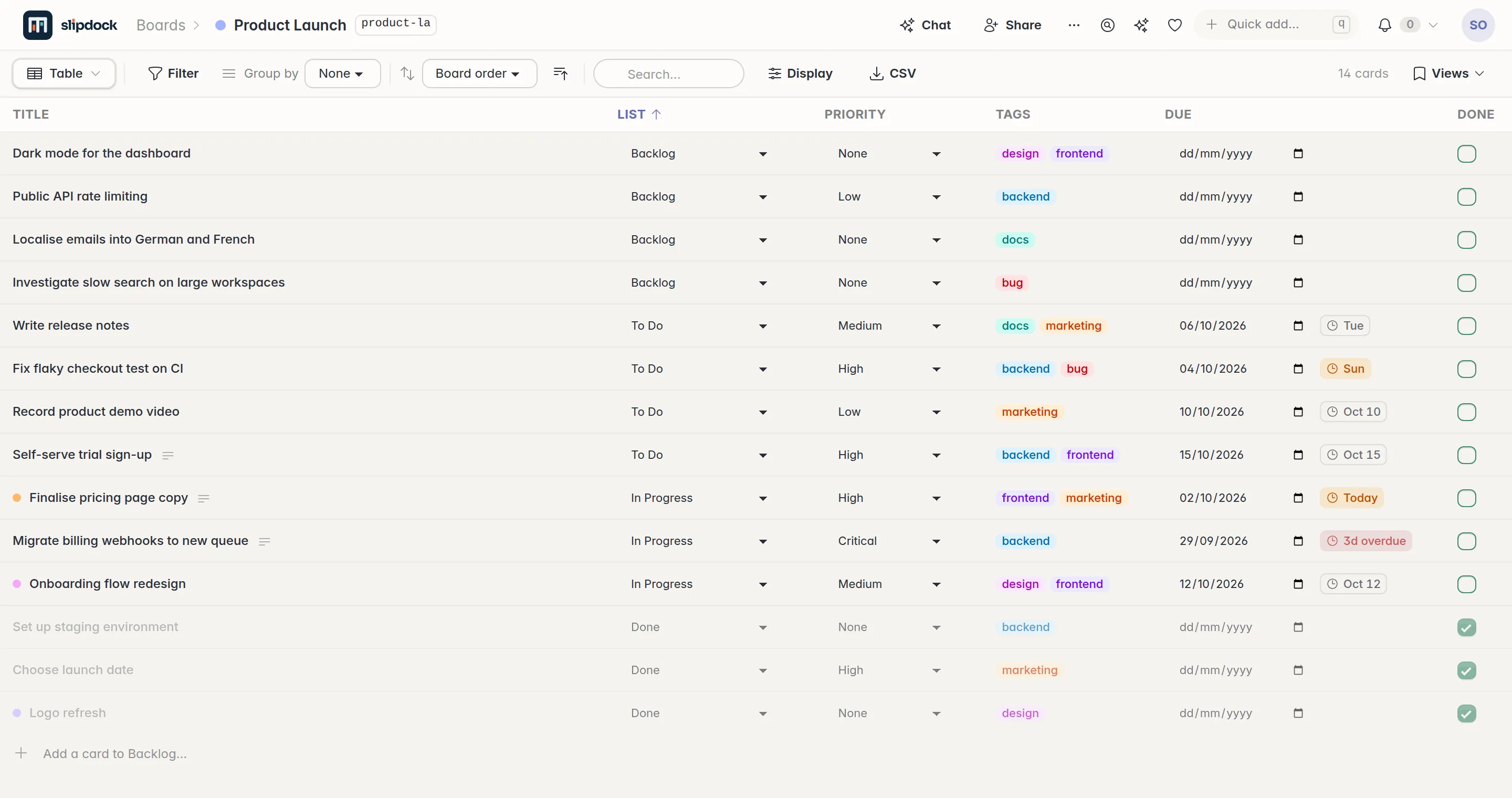Open calendar picker for Dark mode row
Image resolution: width=1512 pixels, height=798 pixels.
point(1298,153)
